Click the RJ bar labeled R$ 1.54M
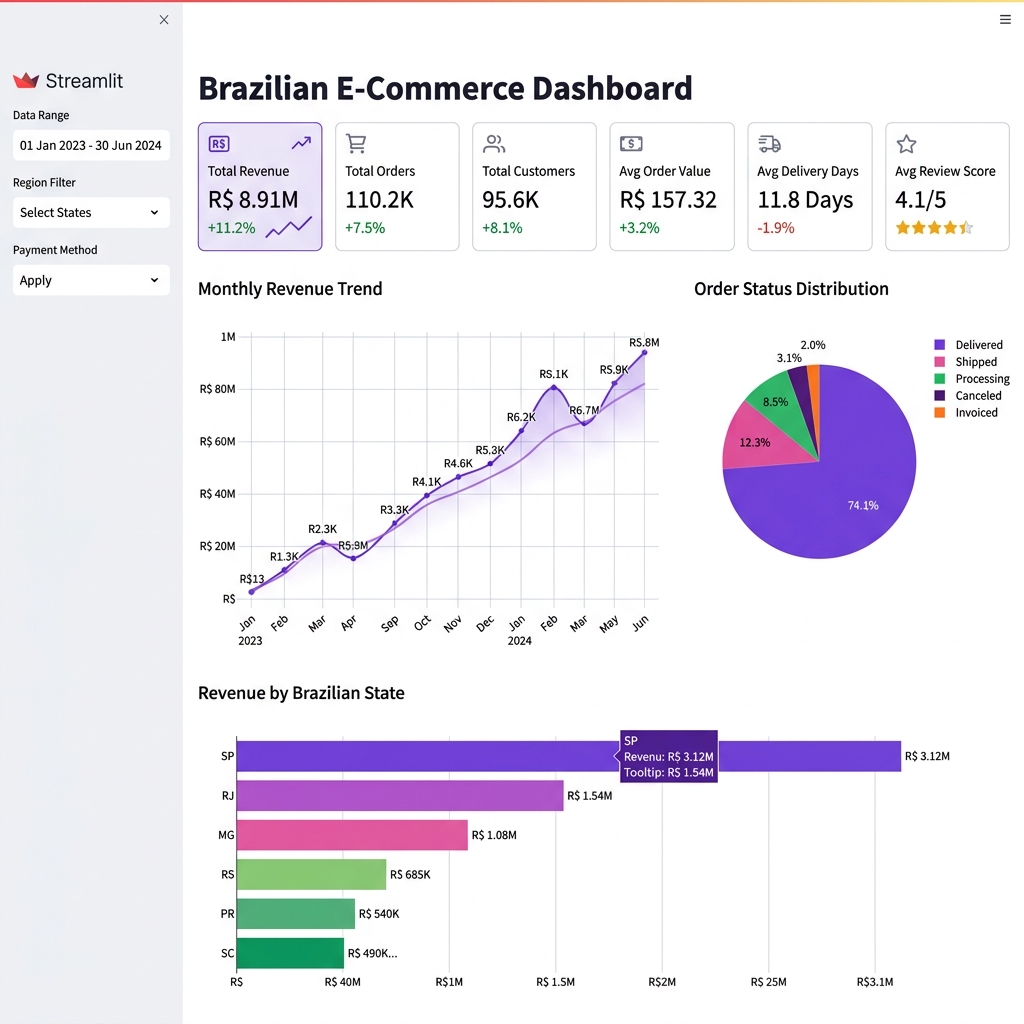The image size is (1024, 1024). [x=400, y=795]
